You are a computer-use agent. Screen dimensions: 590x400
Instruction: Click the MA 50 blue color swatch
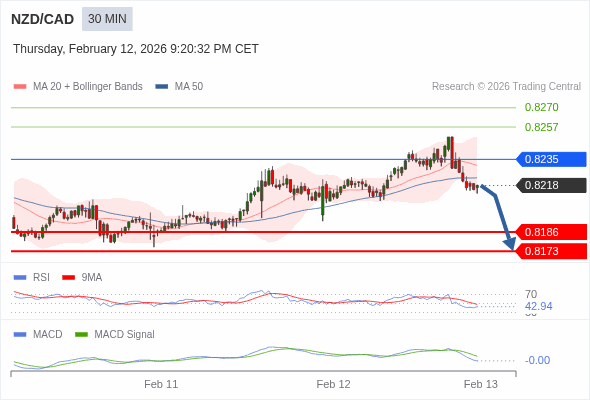tap(162, 87)
